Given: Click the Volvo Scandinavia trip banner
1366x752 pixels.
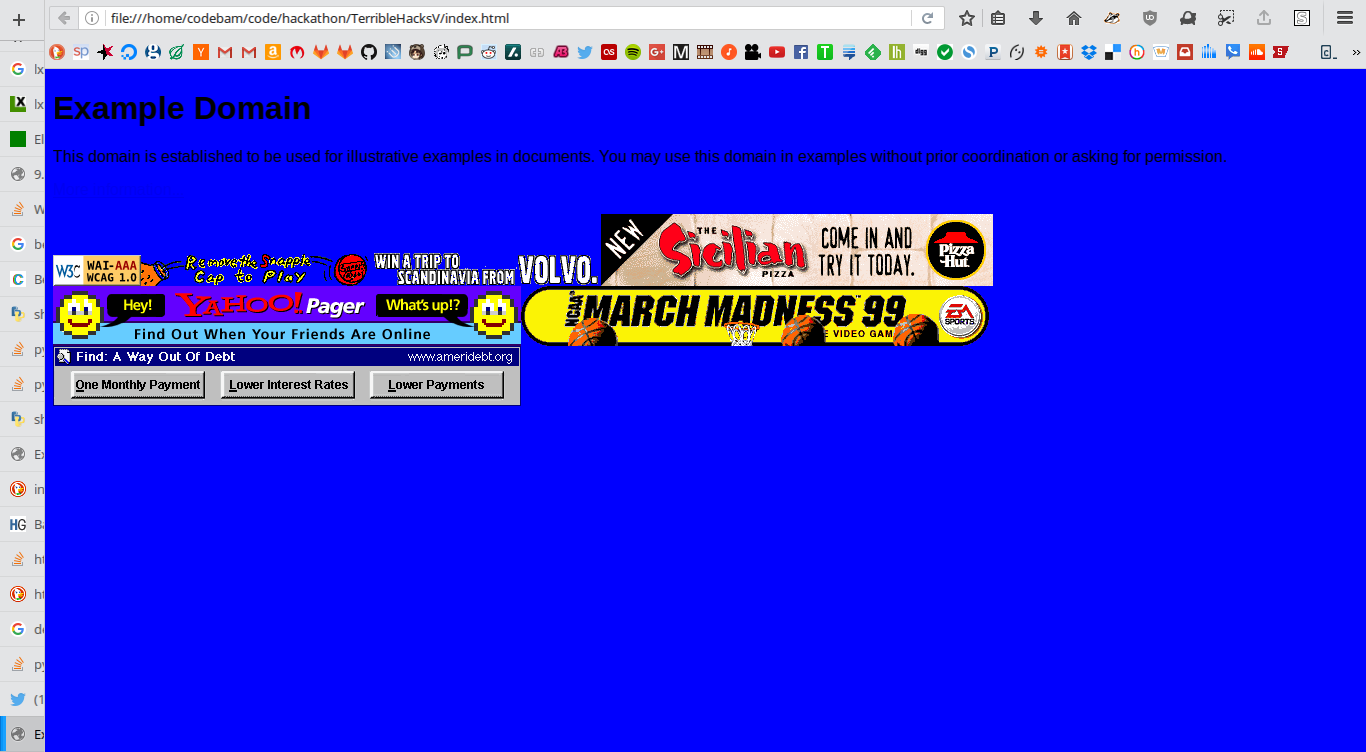Looking at the screenshot, I should [x=486, y=270].
